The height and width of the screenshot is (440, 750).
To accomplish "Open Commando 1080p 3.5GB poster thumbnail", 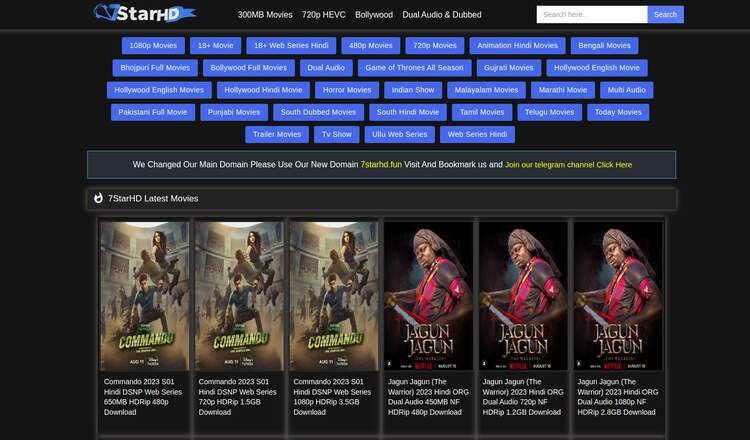I will tap(334, 296).
